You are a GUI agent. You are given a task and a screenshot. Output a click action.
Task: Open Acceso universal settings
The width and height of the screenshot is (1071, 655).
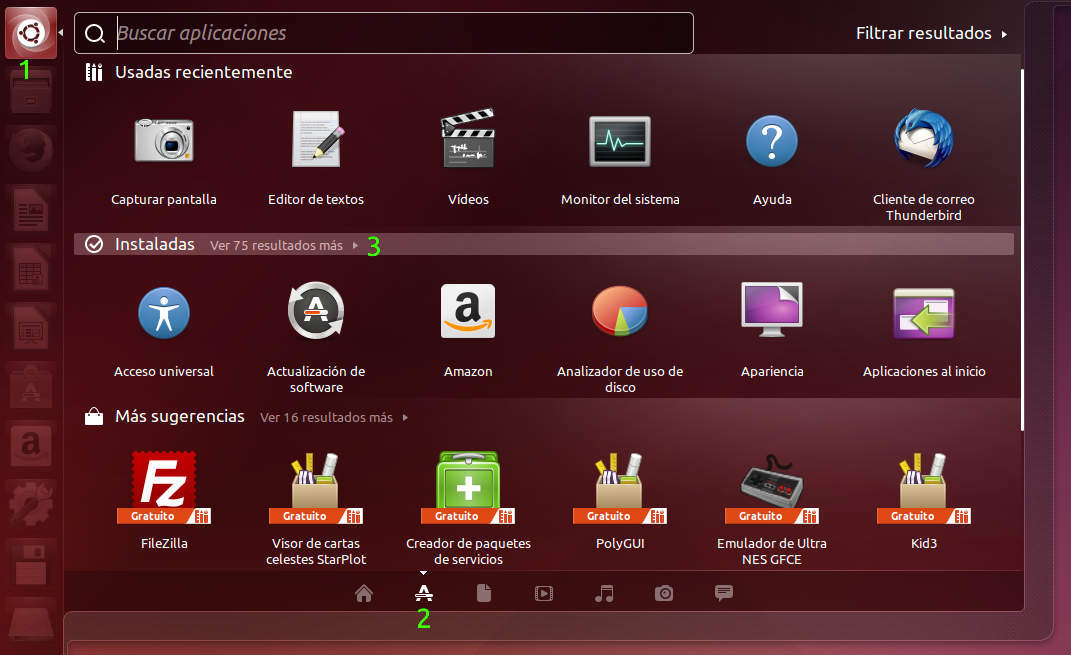pyautogui.click(x=164, y=313)
